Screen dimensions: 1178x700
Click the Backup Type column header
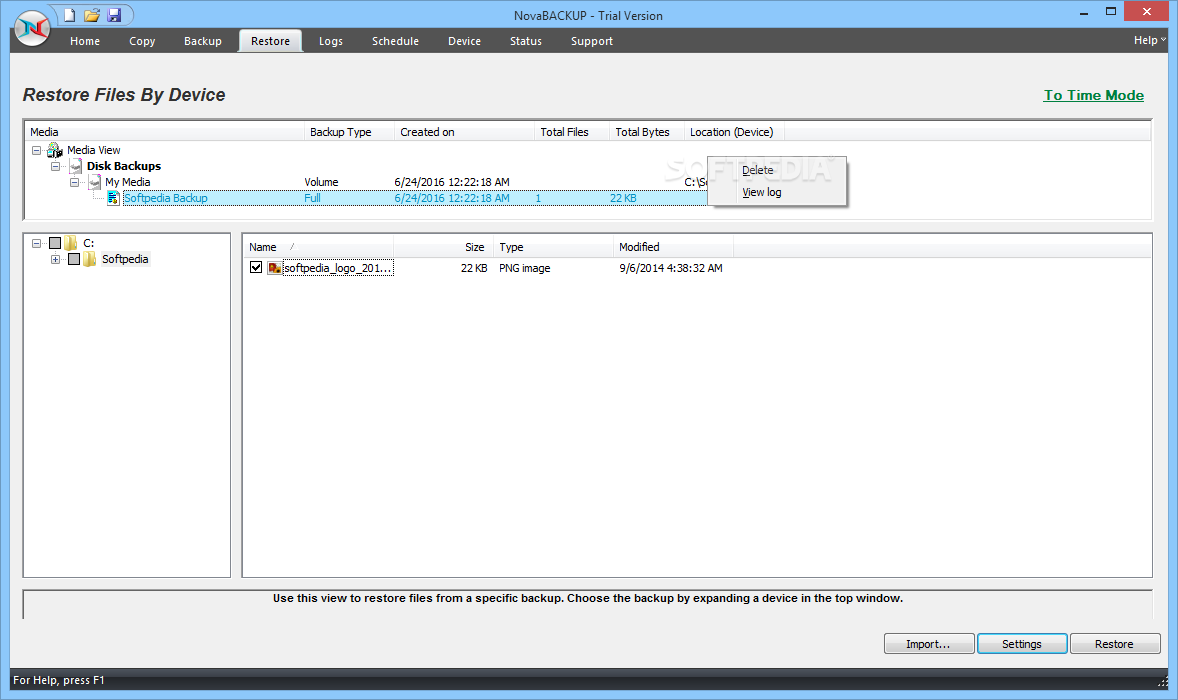[349, 132]
